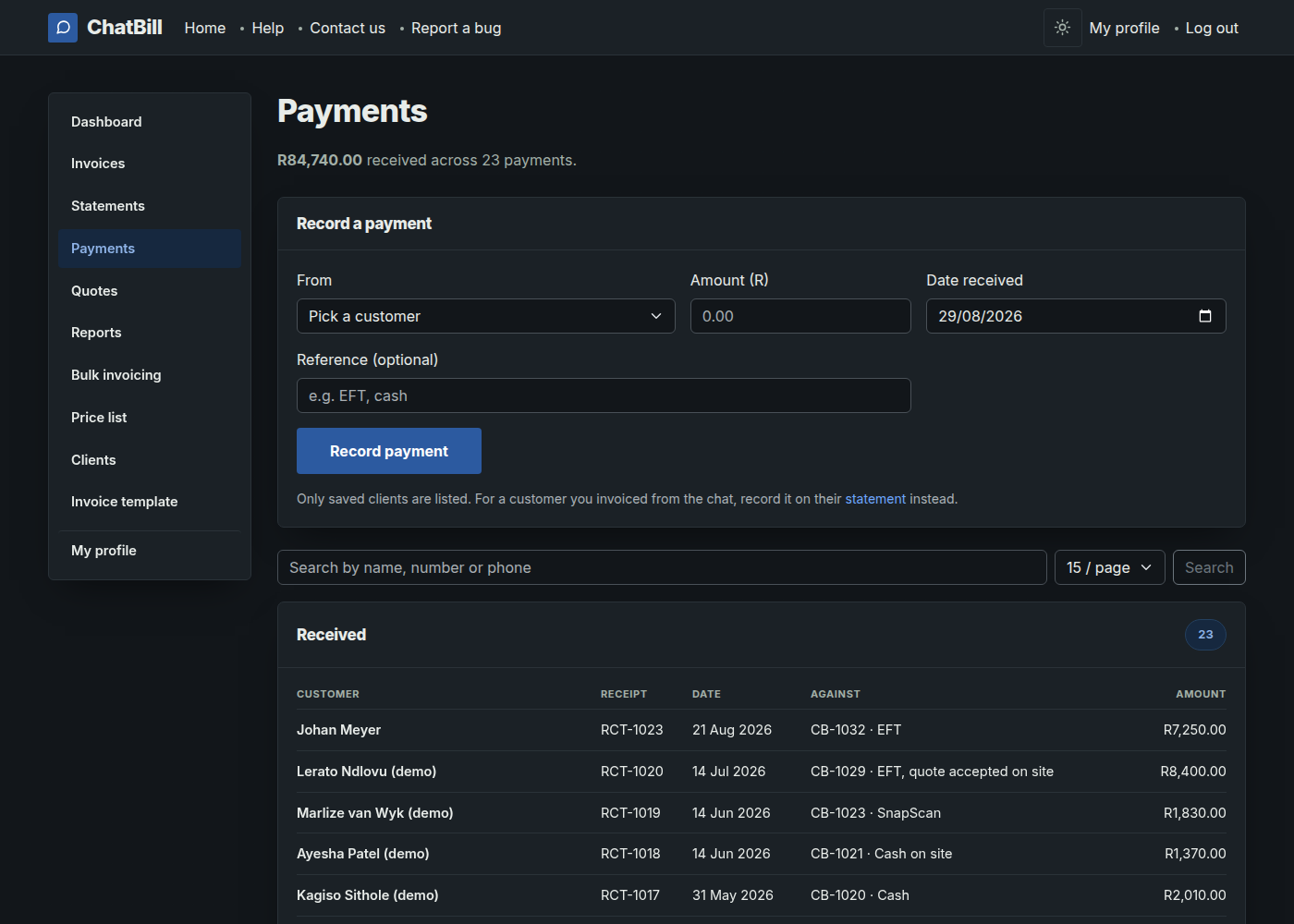Select the Lerato Ndlovu (demo) customer name
1294x924 pixels.
click(x=366, y=772)
